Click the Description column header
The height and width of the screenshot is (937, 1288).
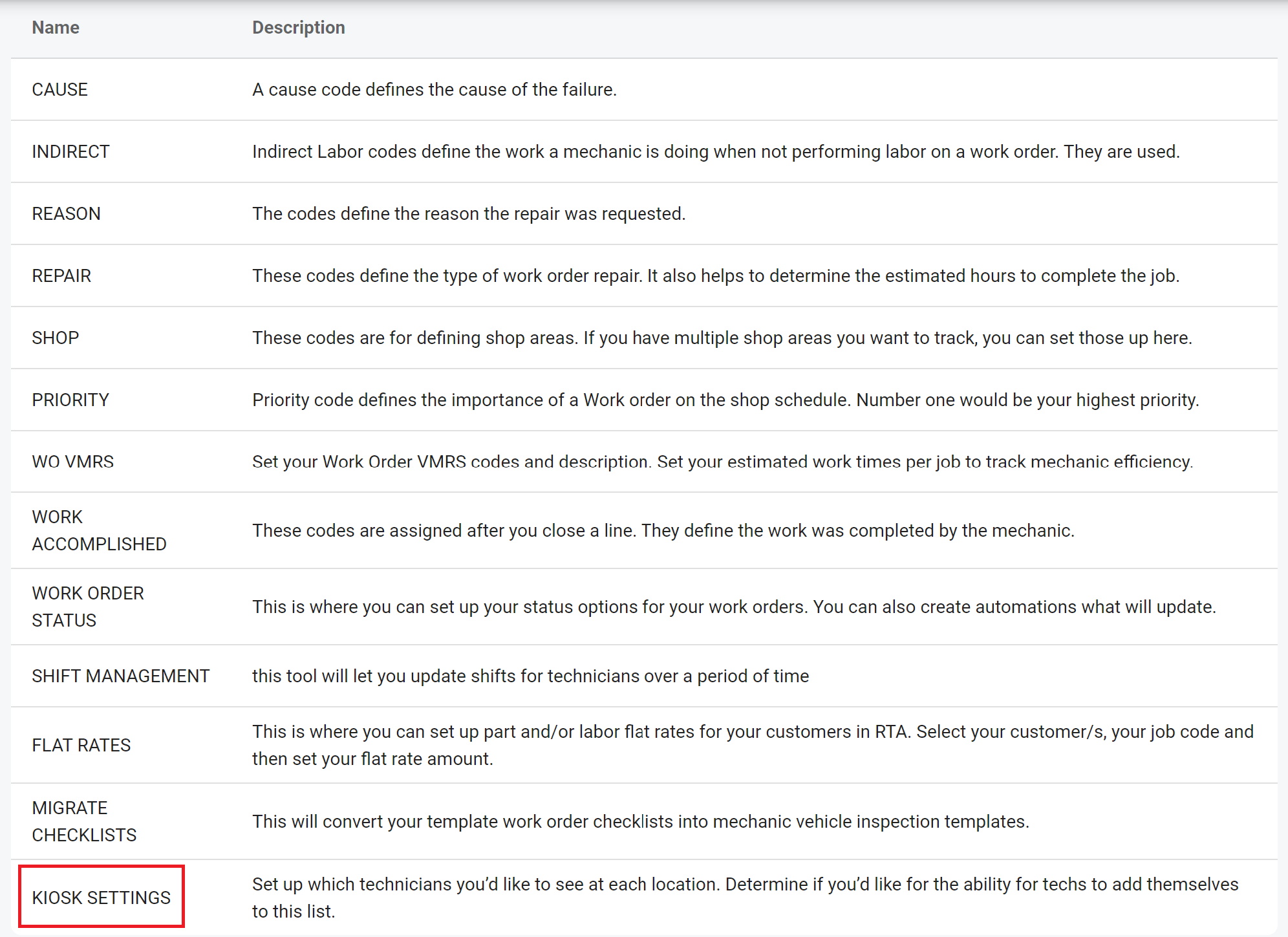click(x=298, y=28)
